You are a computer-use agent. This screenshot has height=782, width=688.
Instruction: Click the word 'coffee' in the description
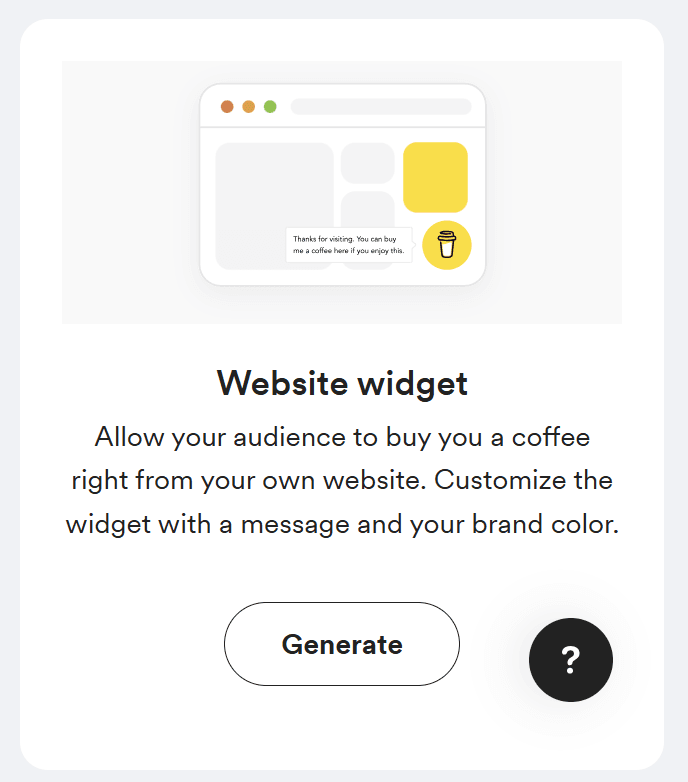551,437
